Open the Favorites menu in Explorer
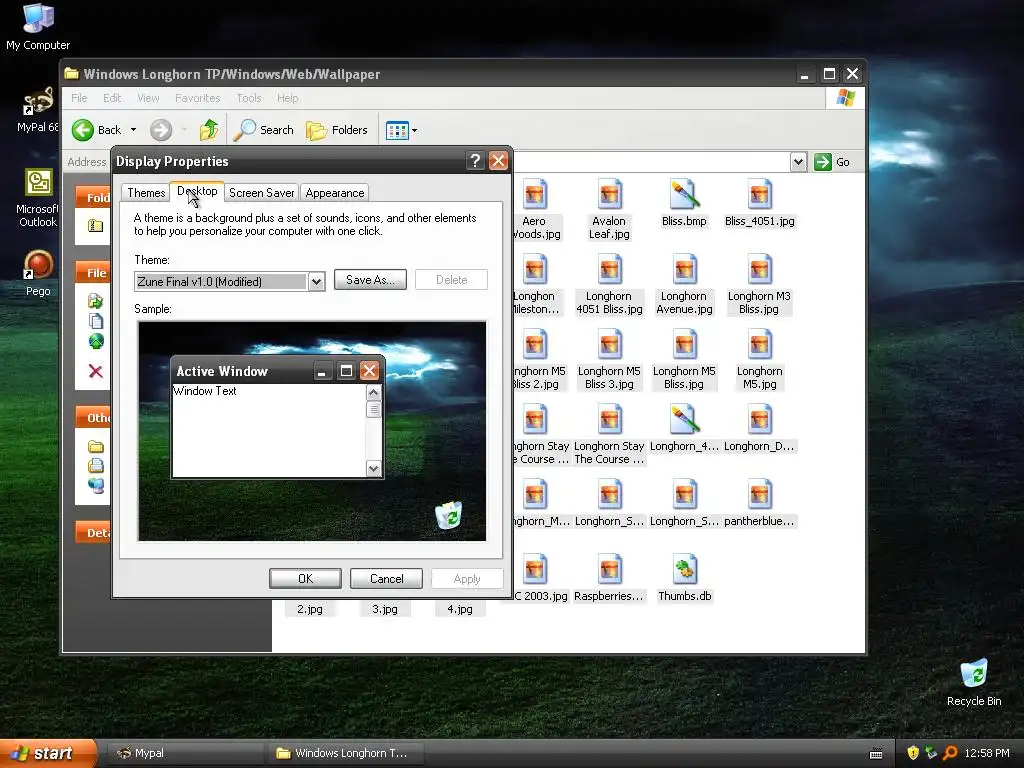The height and width of the screenshot is (768, 1024). pyautogui.click(x=197, y=98)
